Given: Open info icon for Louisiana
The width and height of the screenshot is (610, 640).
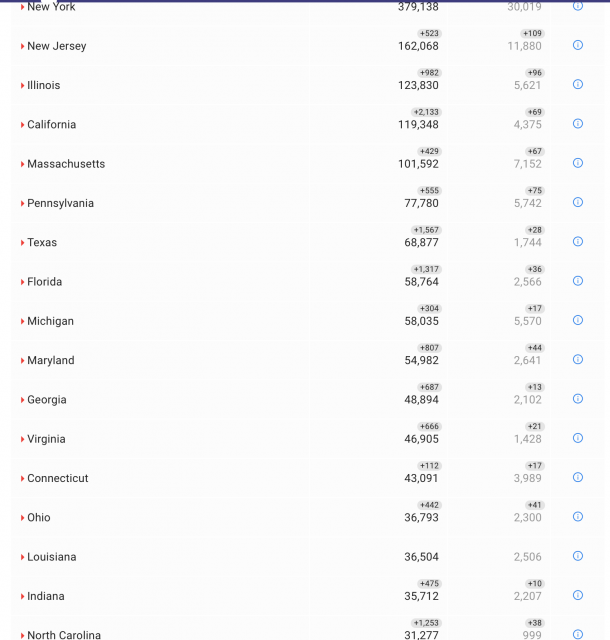Looking at the screenshot, I should (x=578, y=556).
